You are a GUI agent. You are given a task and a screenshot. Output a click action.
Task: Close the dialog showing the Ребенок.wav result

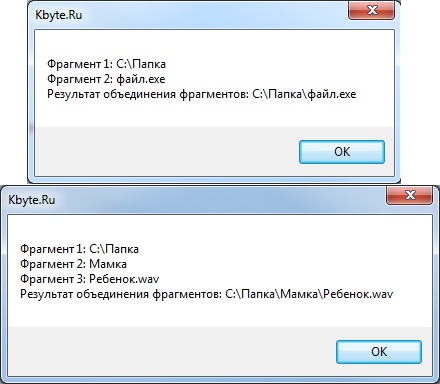[x=409, y=195]
